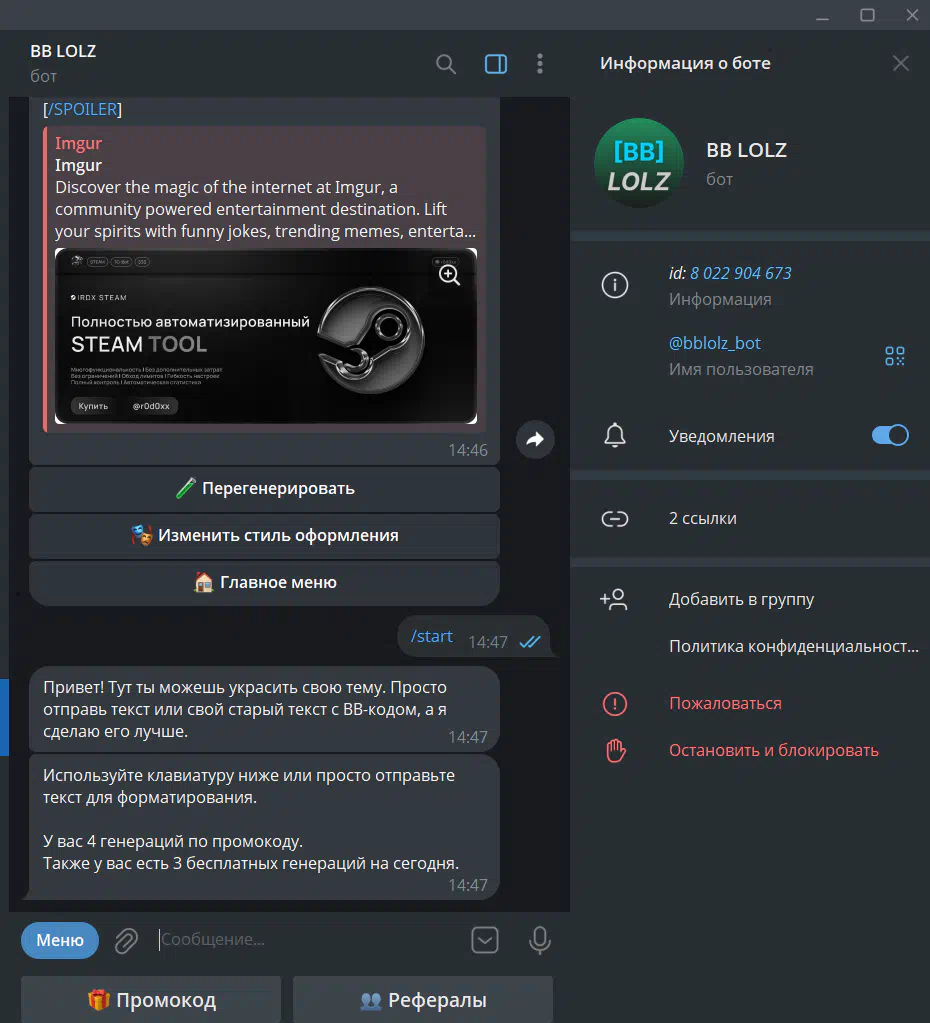The image size is (930, 1023).
Task: Show the QR code for the username
Action: pos(894,356)
